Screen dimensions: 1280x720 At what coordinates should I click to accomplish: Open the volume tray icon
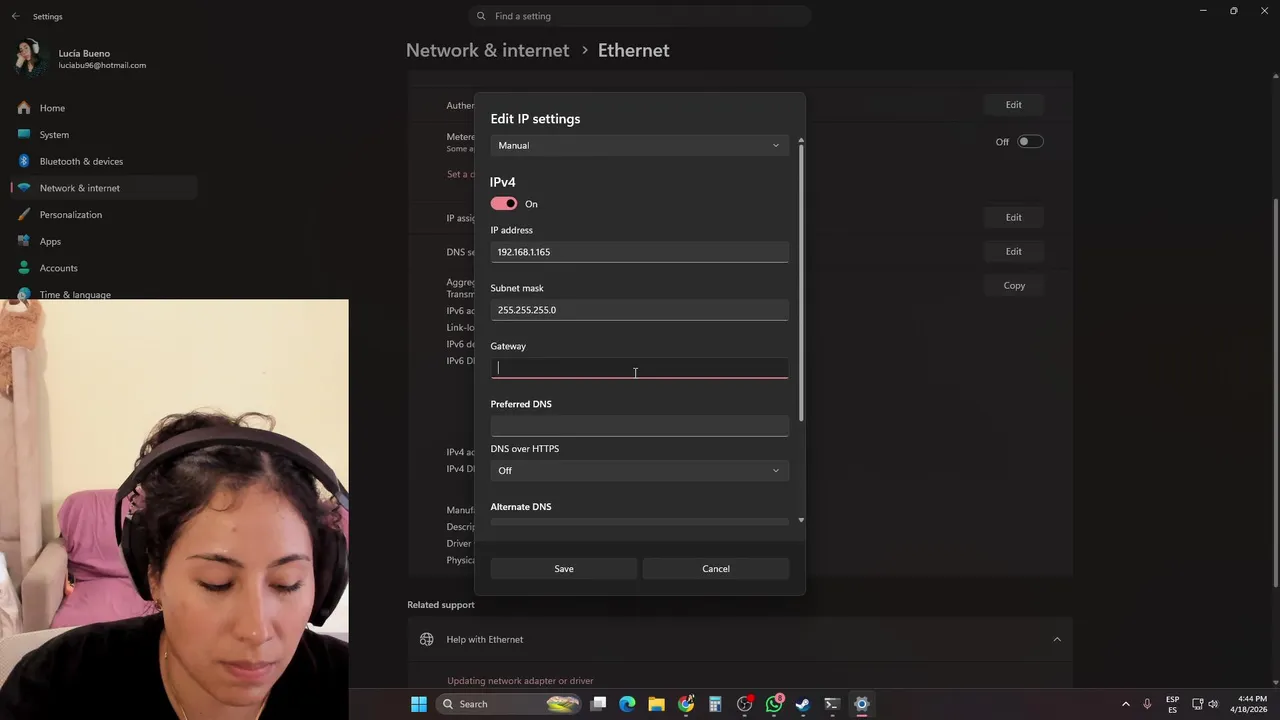(x=1213, y=704)
